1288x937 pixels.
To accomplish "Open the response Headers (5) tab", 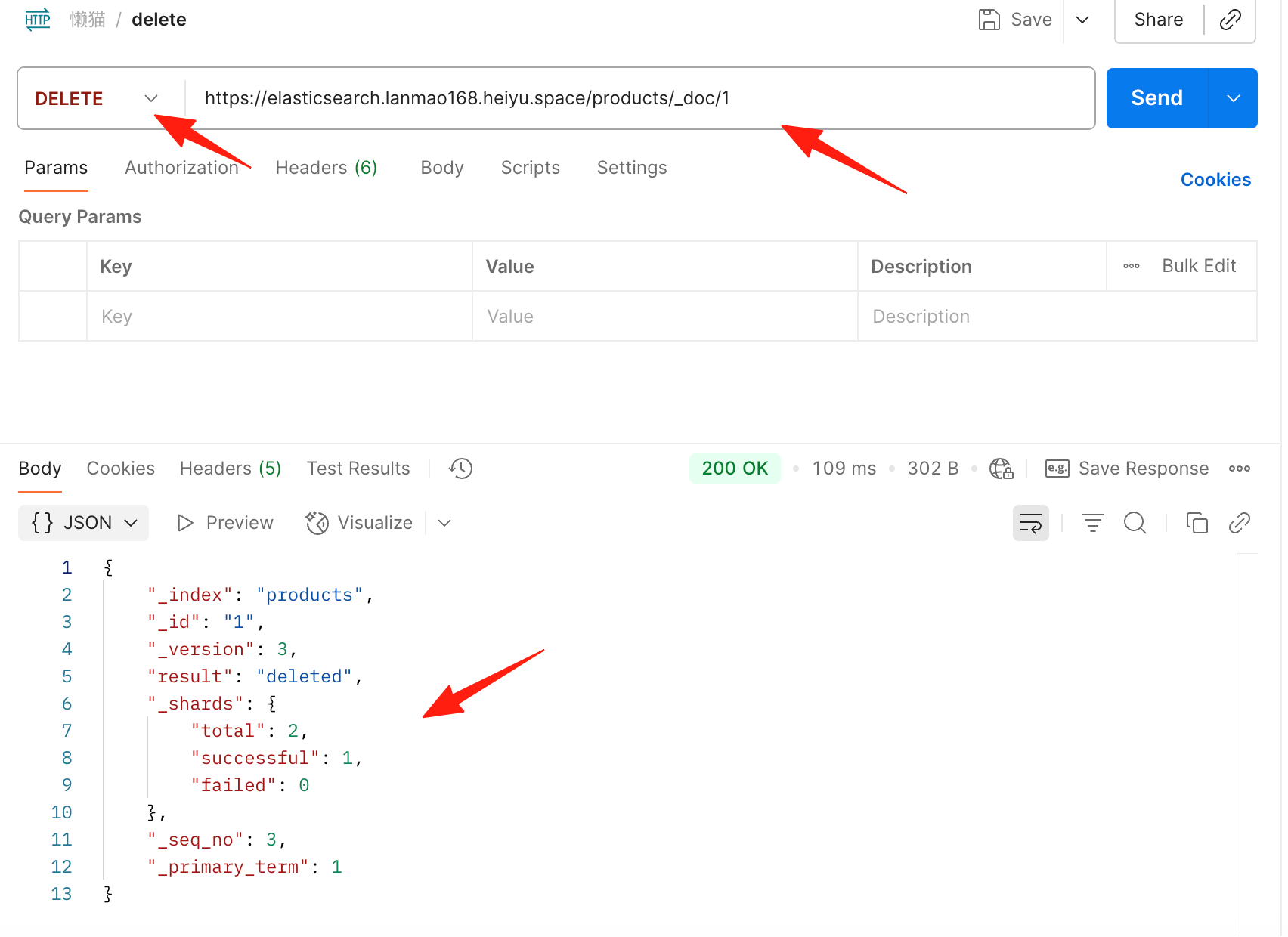I will tap(231, 468).
